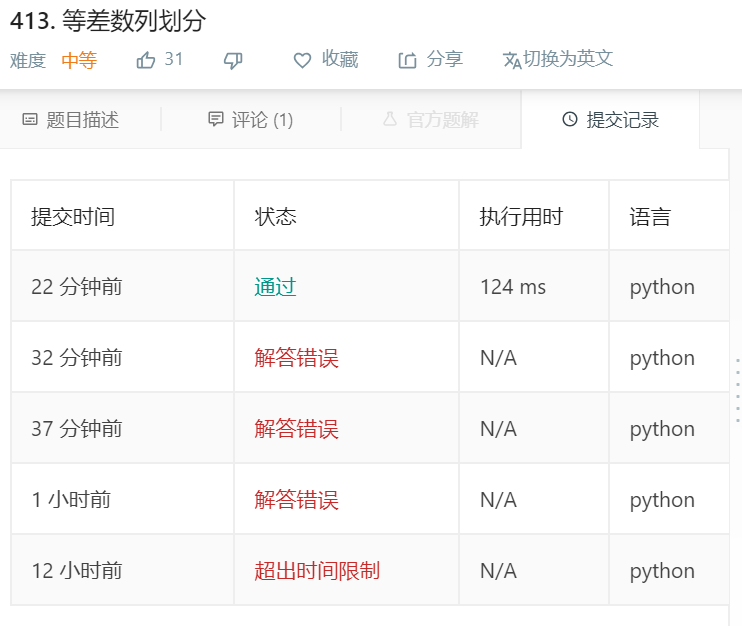Open the 解答错误 submission from 37 分钟前
The width and height of the screenshot is (742, 626).
coord(296,429)
